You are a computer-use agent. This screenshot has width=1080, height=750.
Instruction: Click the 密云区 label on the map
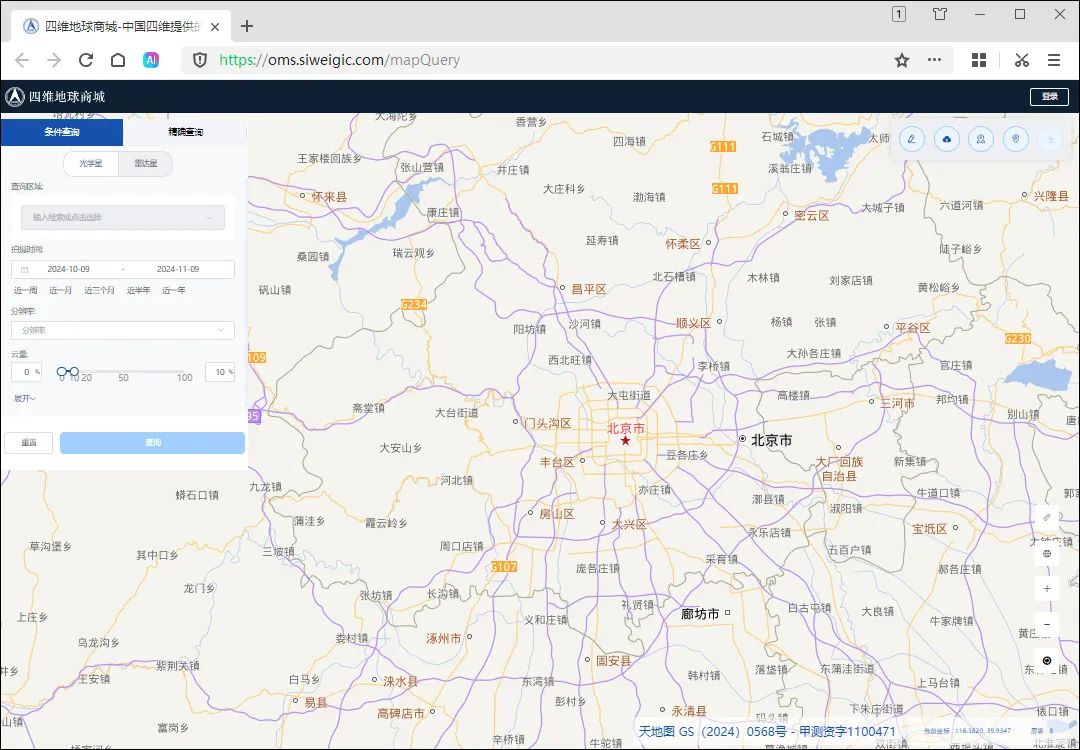811,215
